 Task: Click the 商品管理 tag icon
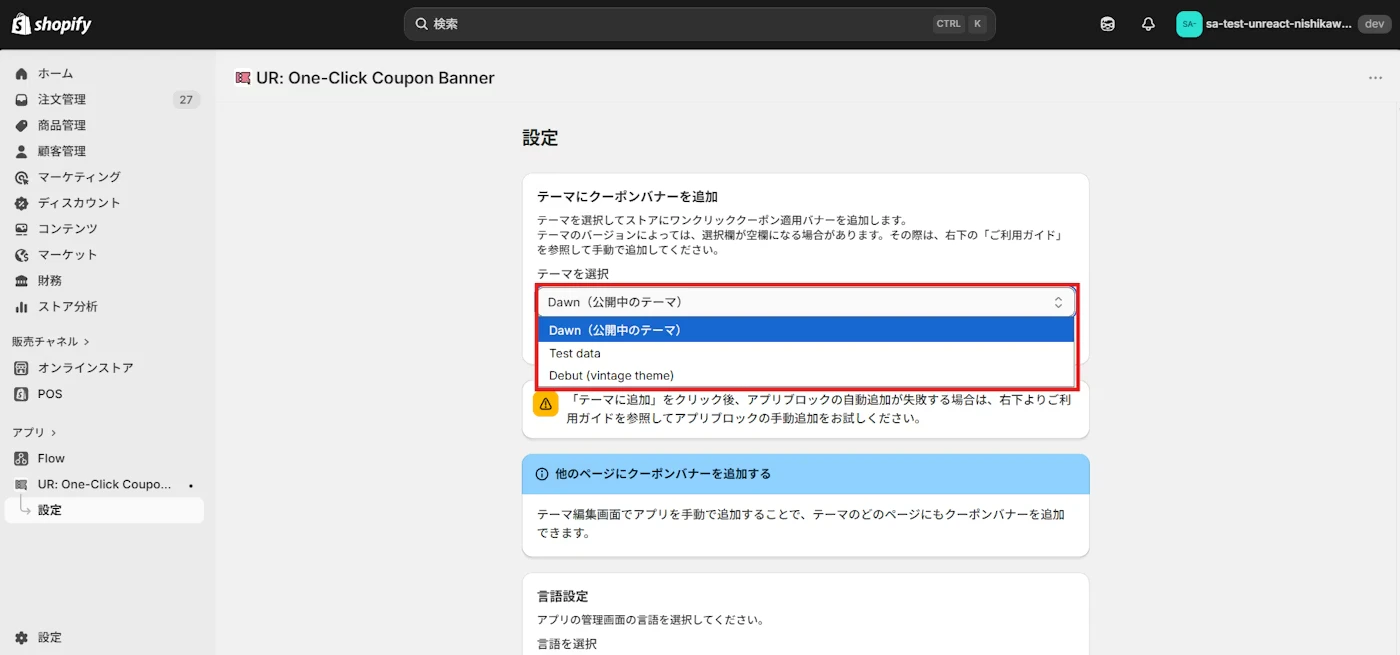[21, 126]
